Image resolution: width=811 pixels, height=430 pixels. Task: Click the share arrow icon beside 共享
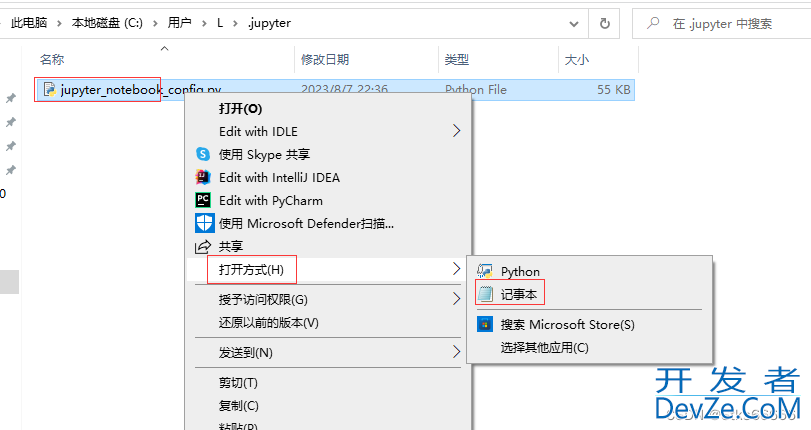coord(203,247)
